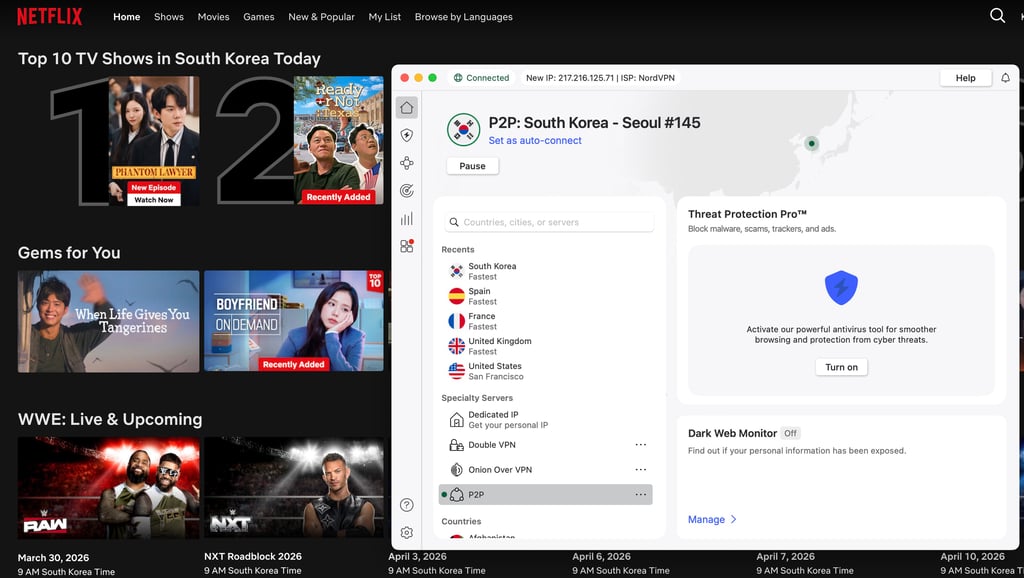Click the Netflix logo
Viewport: 1024px width, 578px height.
(50, 16)
